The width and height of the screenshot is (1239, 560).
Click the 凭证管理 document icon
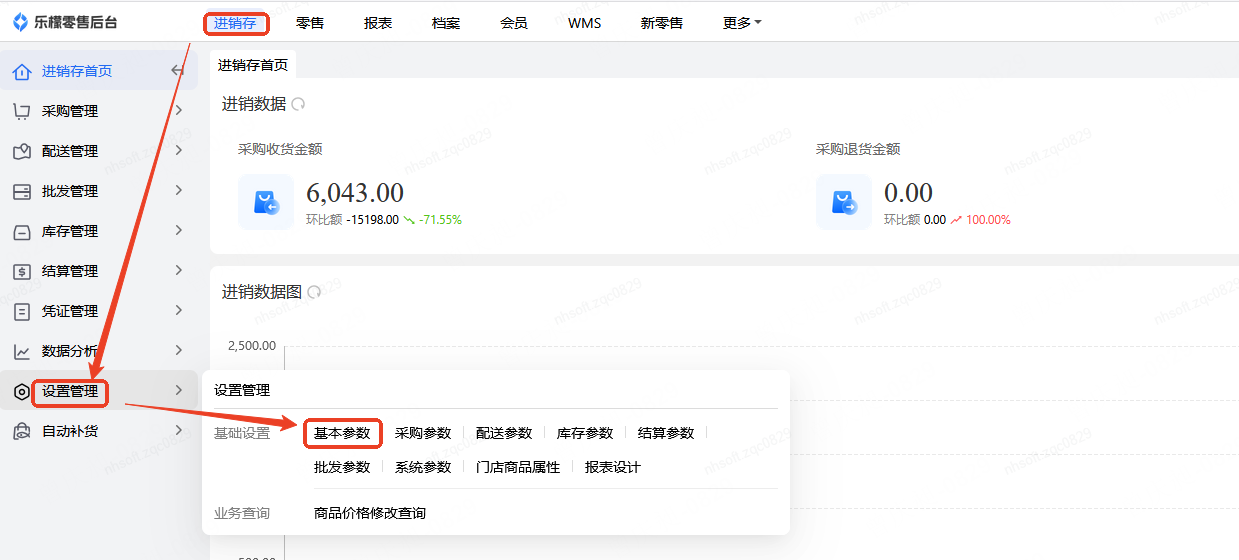22,311
